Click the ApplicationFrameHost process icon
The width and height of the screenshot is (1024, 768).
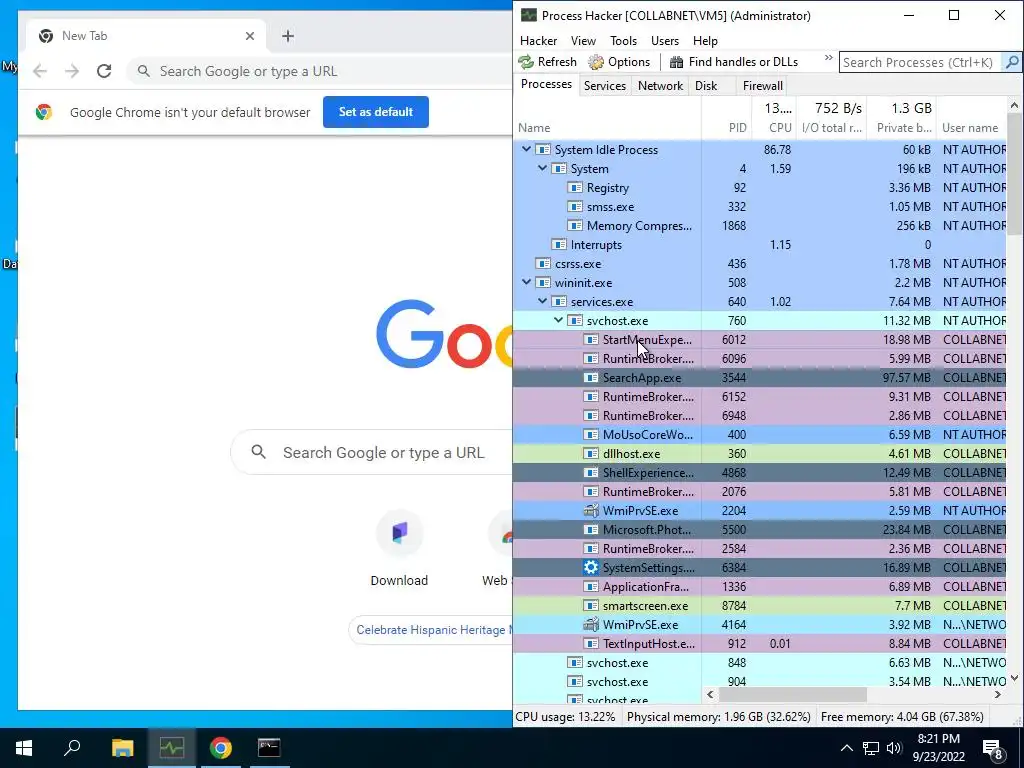pyautogui.click(x=591, y=586)
